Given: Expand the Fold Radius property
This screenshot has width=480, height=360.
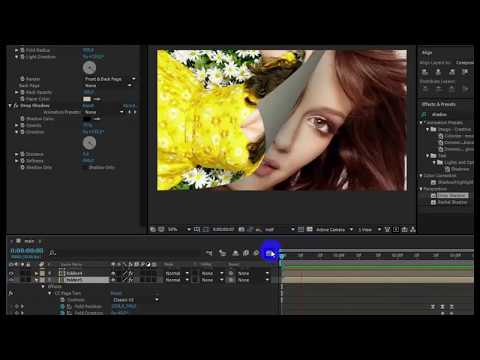Looking at the screenshot, I should [x=16, y=50].
